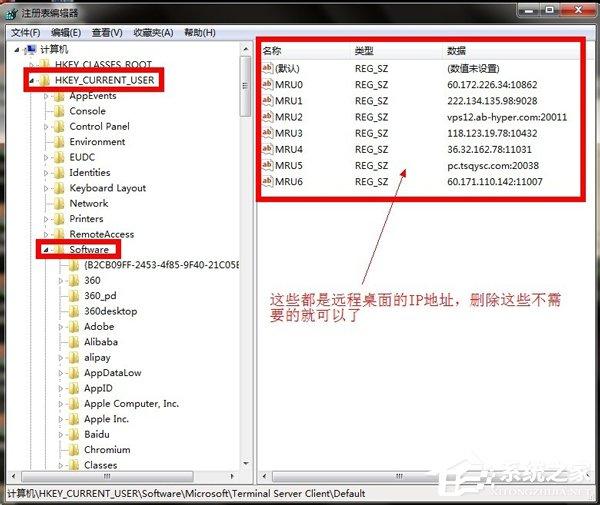This screenshot has width=600, height=505.
Task: Open the 编辑(E) menu
Action: tap(65, 32)
